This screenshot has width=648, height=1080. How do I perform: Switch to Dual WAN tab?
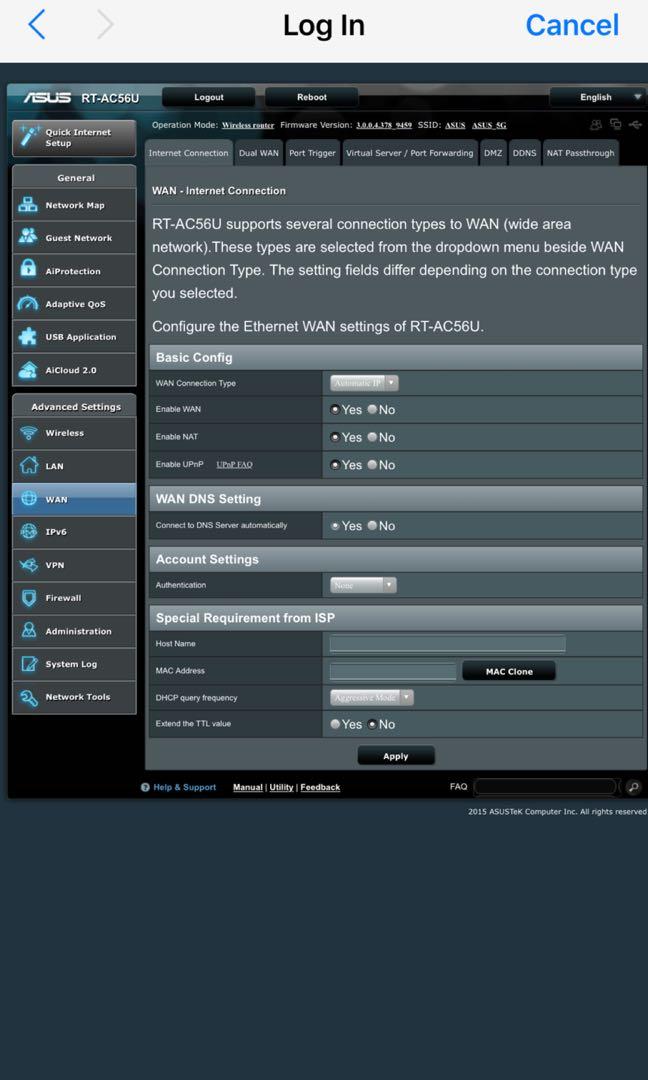(259, 153)
